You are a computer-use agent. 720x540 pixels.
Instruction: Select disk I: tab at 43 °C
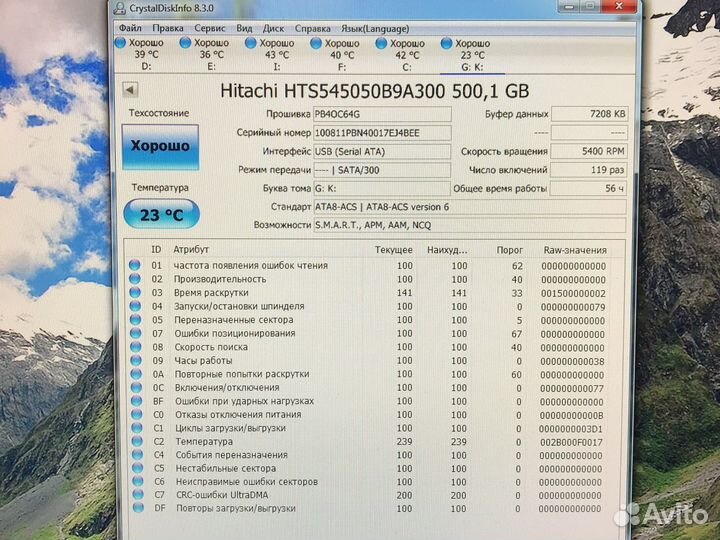270,54
